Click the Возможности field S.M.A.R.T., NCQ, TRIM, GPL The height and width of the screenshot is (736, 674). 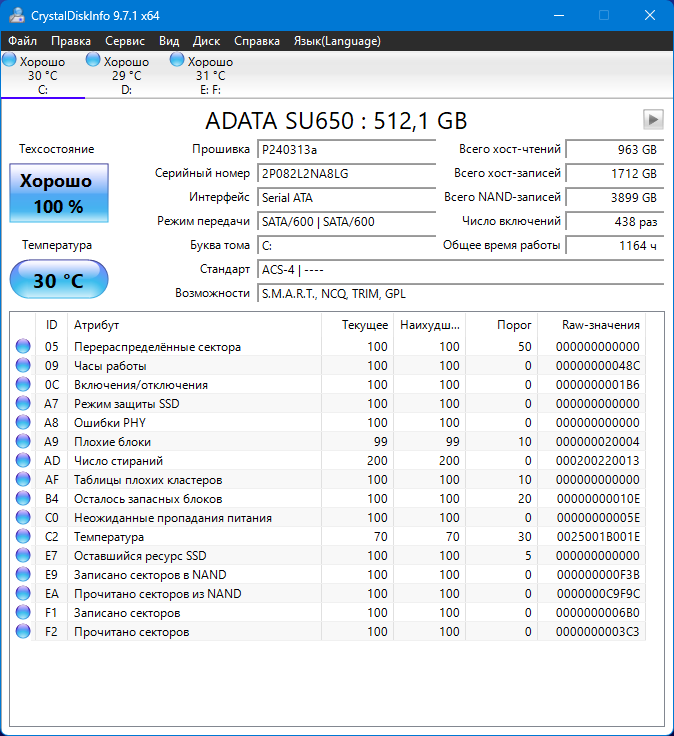click(460, 293)
